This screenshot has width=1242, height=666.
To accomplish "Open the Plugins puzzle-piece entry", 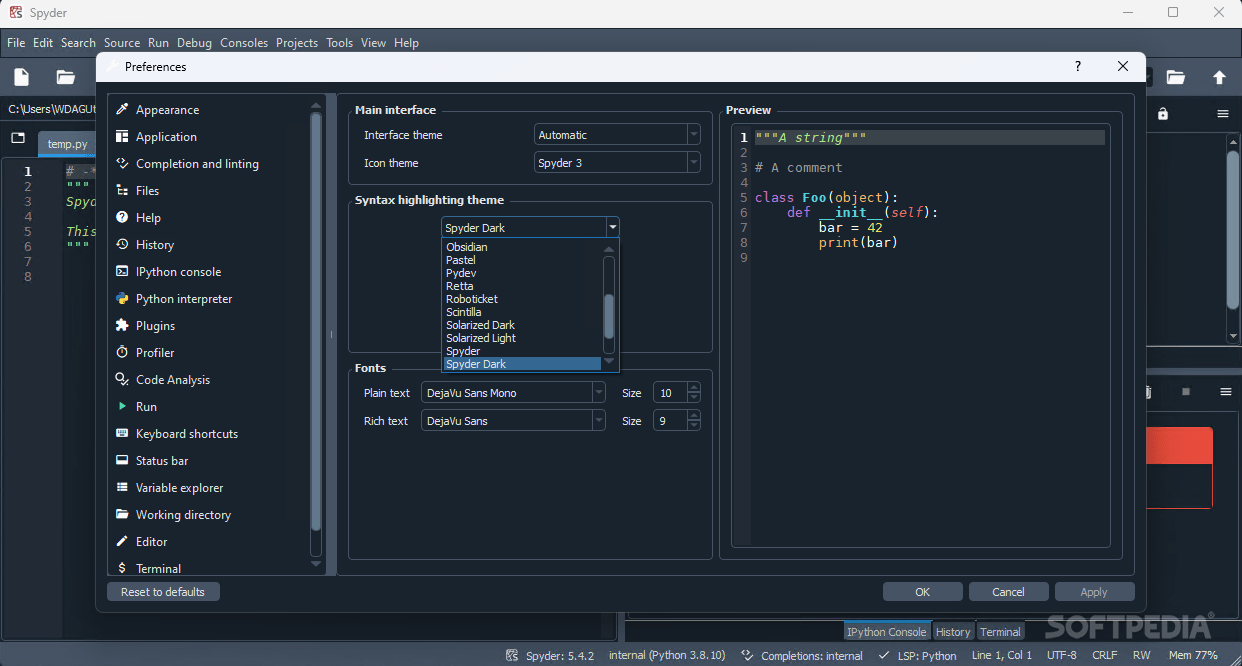I will click(x=155, y=326).
